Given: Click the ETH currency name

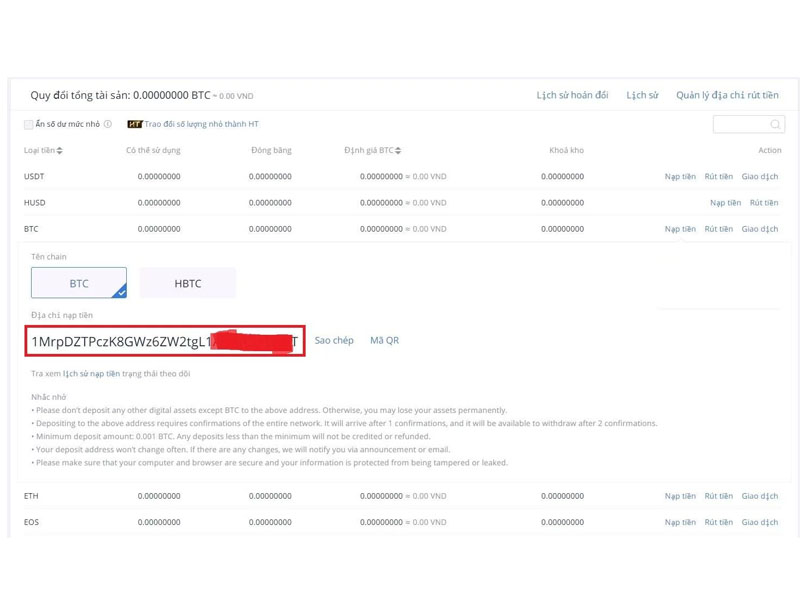Looking at the screenshot, I should 31,496.
